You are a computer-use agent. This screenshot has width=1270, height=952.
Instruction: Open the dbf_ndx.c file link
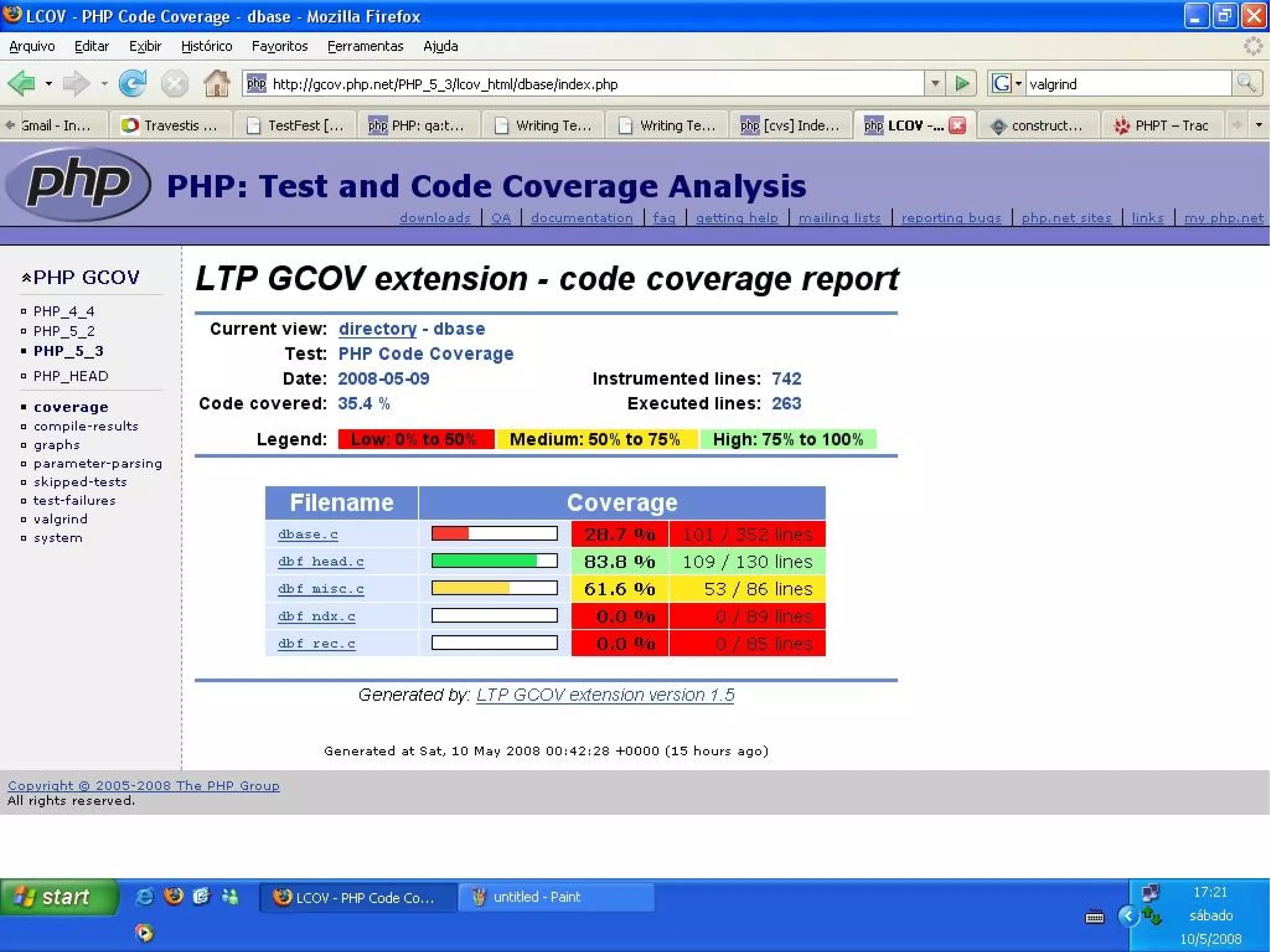pos(316,616)
